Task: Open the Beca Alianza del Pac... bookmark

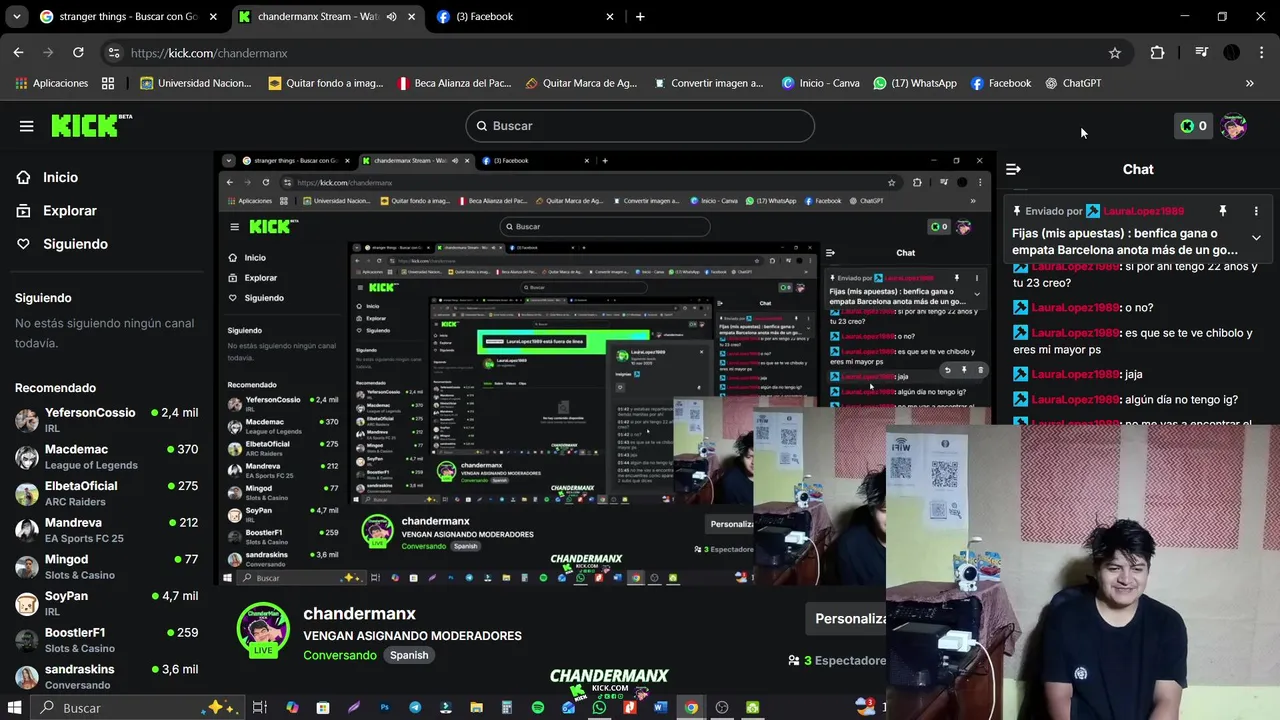Action: tap(455, 83)
